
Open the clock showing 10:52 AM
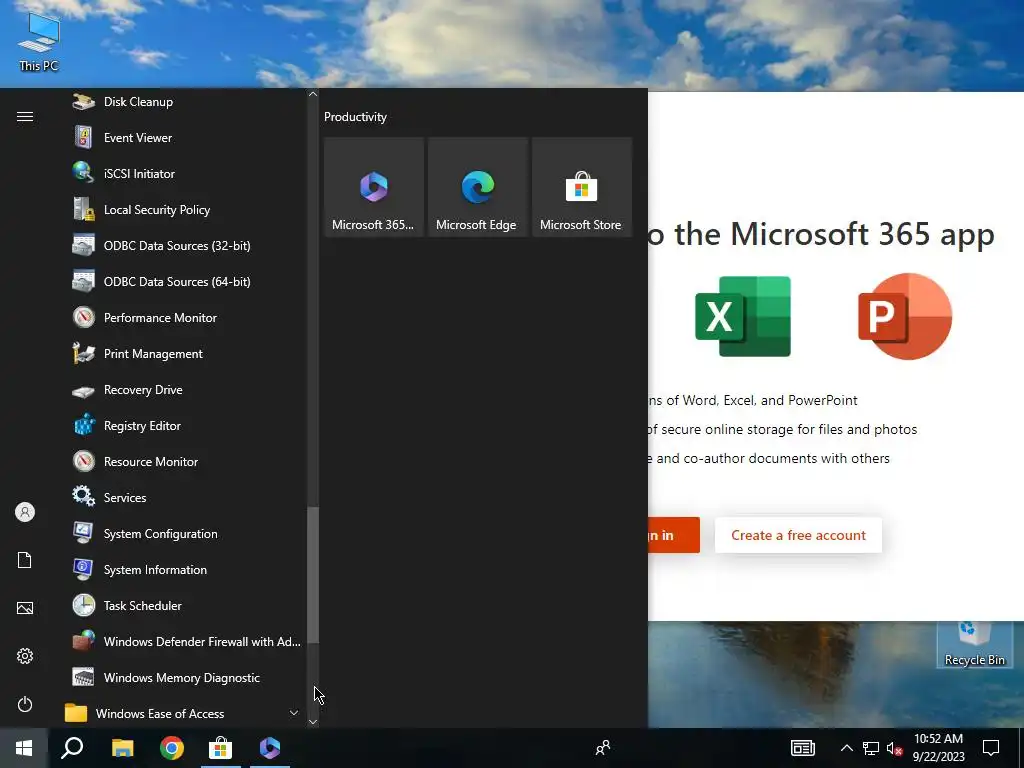tap(938, 748)
